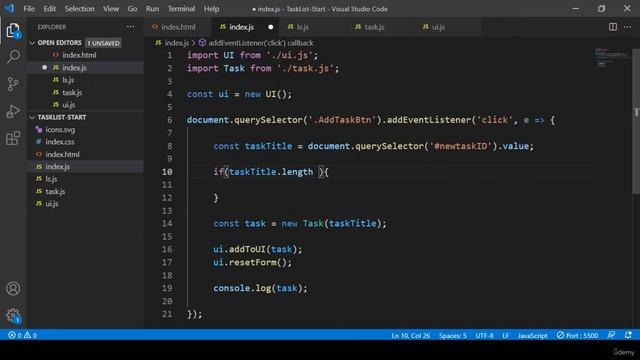Switch to the index.html tab
640x360 pixels.
point(178,27)
